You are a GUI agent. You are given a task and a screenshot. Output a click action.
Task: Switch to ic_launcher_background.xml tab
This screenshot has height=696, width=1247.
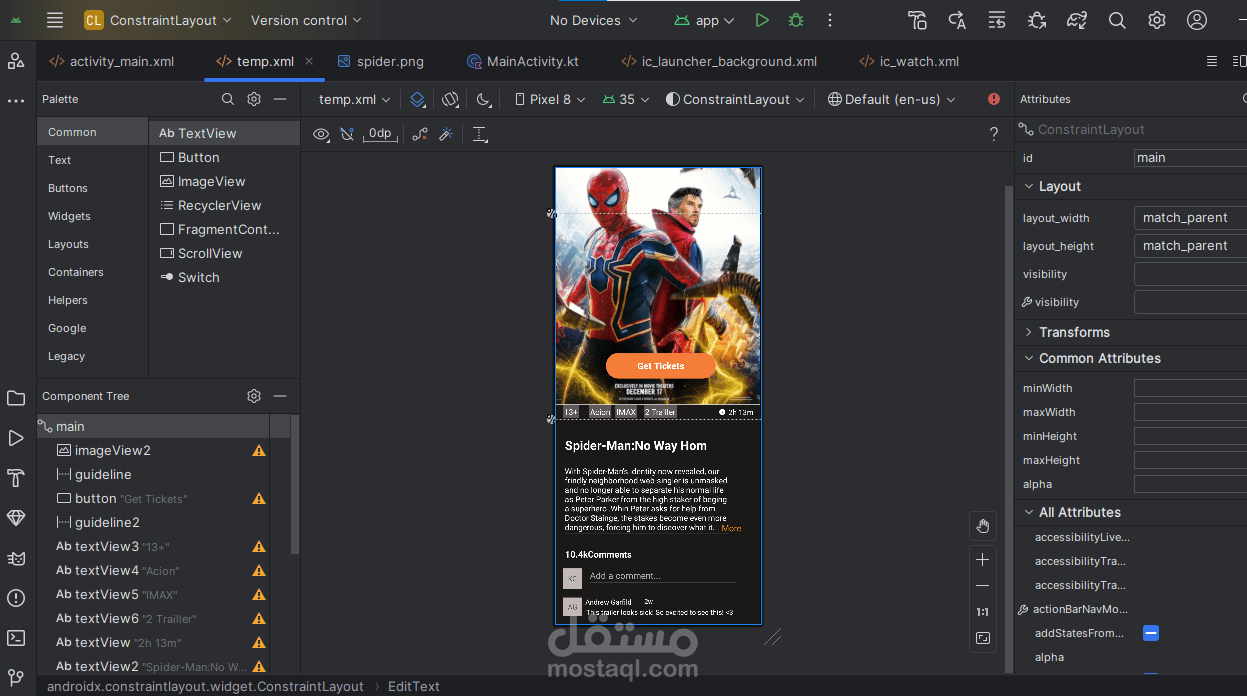[719, 61]
